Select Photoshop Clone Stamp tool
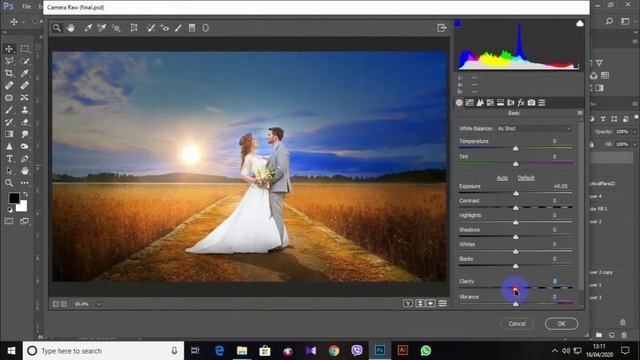The image size is (640, 360). tap(24, 110)
